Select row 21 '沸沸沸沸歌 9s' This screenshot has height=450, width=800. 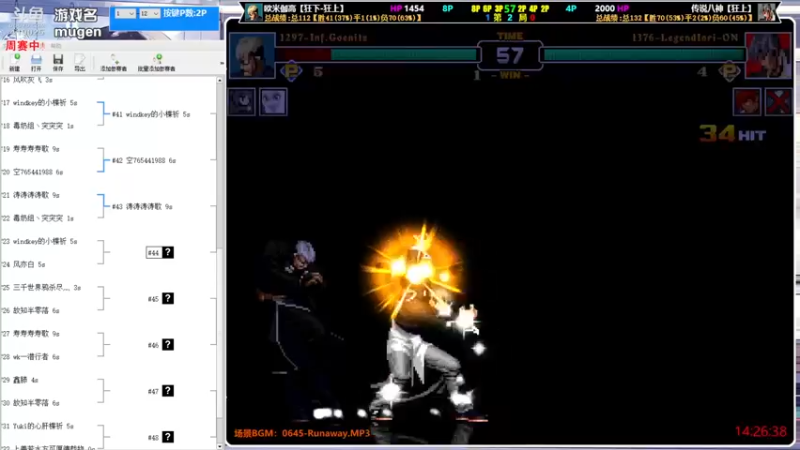31,195
